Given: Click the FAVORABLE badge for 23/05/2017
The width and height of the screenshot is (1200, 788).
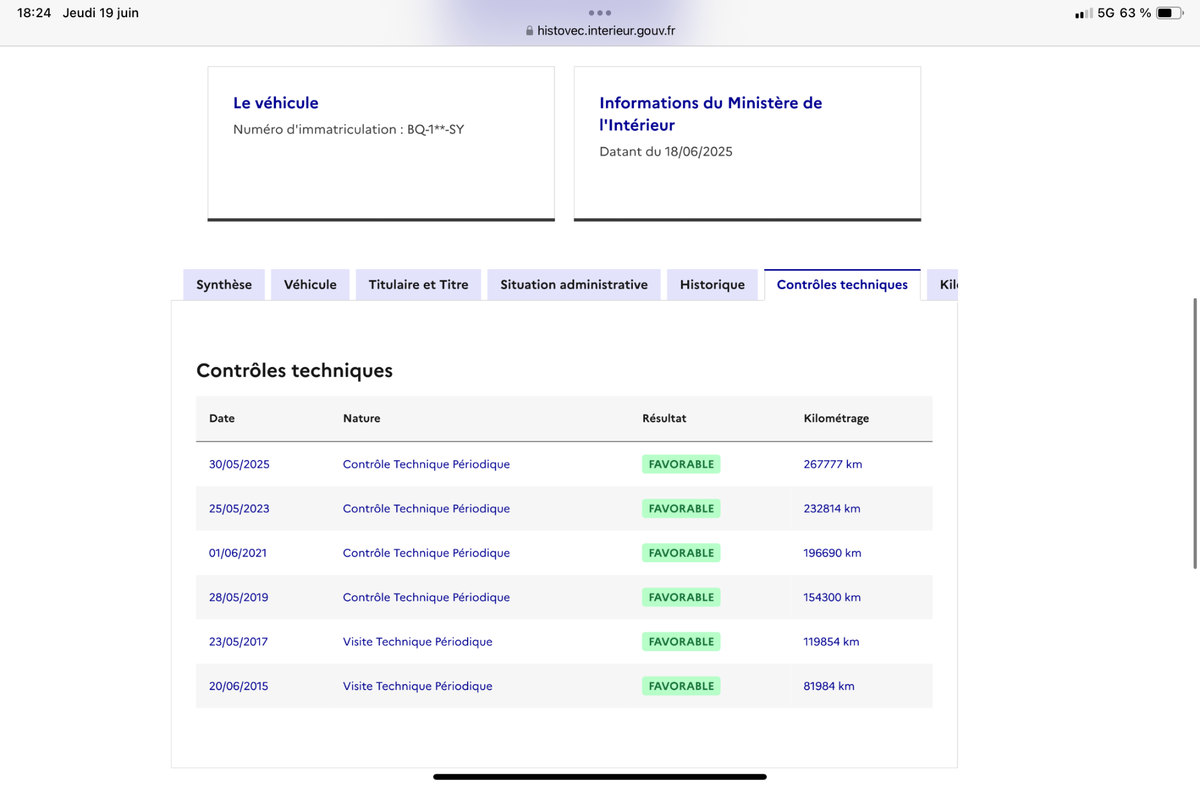Looking at the screenshot, I should [x=681, y=642].
